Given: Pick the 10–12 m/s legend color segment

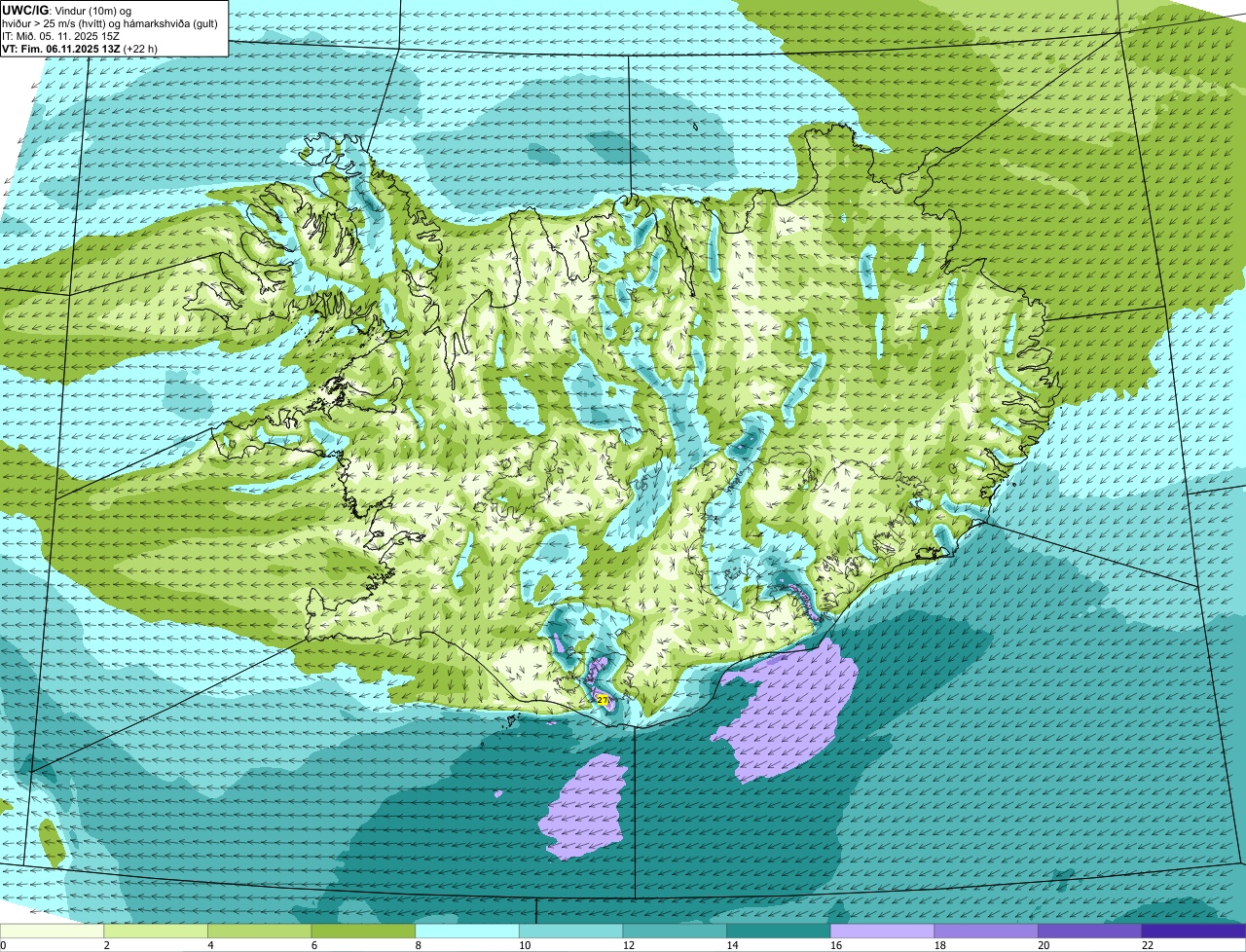Looking at the screenshot, I should pos(570,931).
